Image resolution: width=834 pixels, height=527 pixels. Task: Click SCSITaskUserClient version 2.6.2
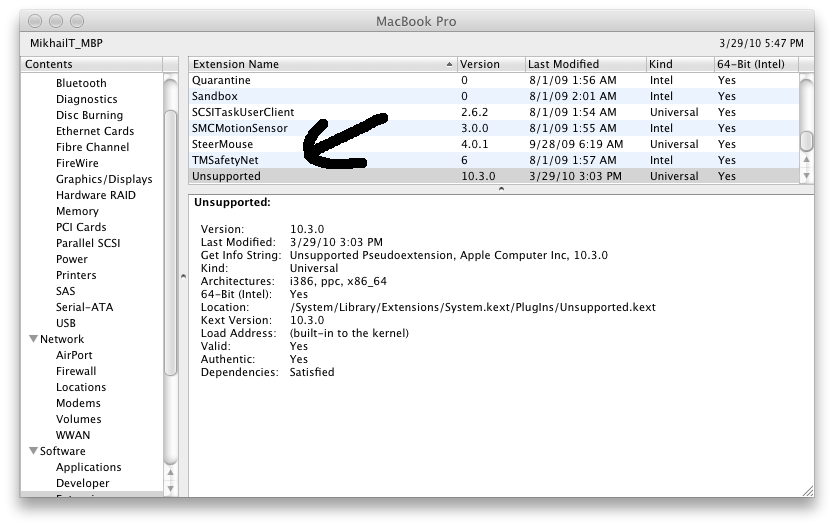point(474,112)
